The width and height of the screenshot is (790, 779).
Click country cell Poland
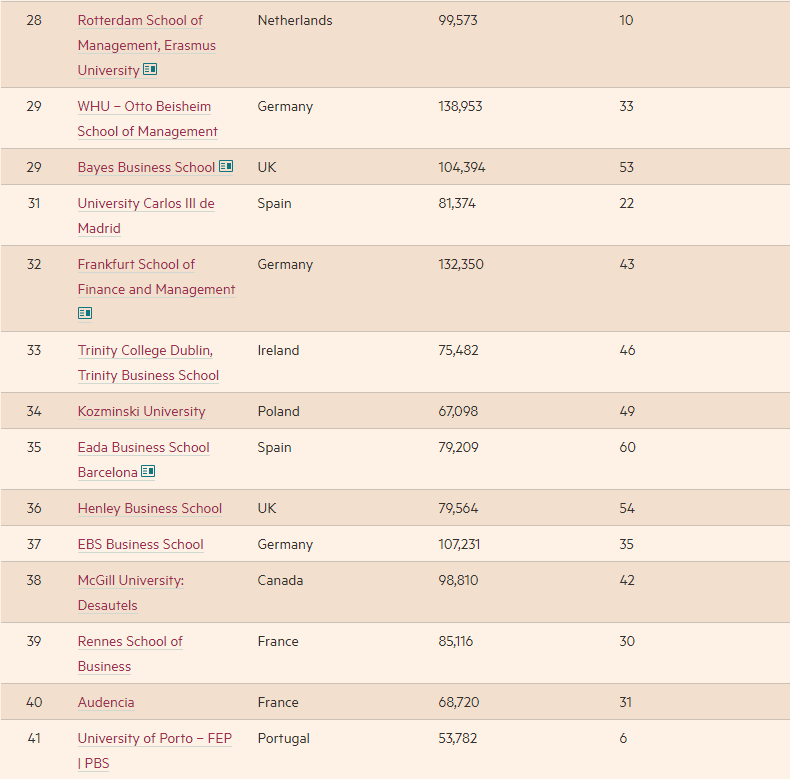click(279, 411)
